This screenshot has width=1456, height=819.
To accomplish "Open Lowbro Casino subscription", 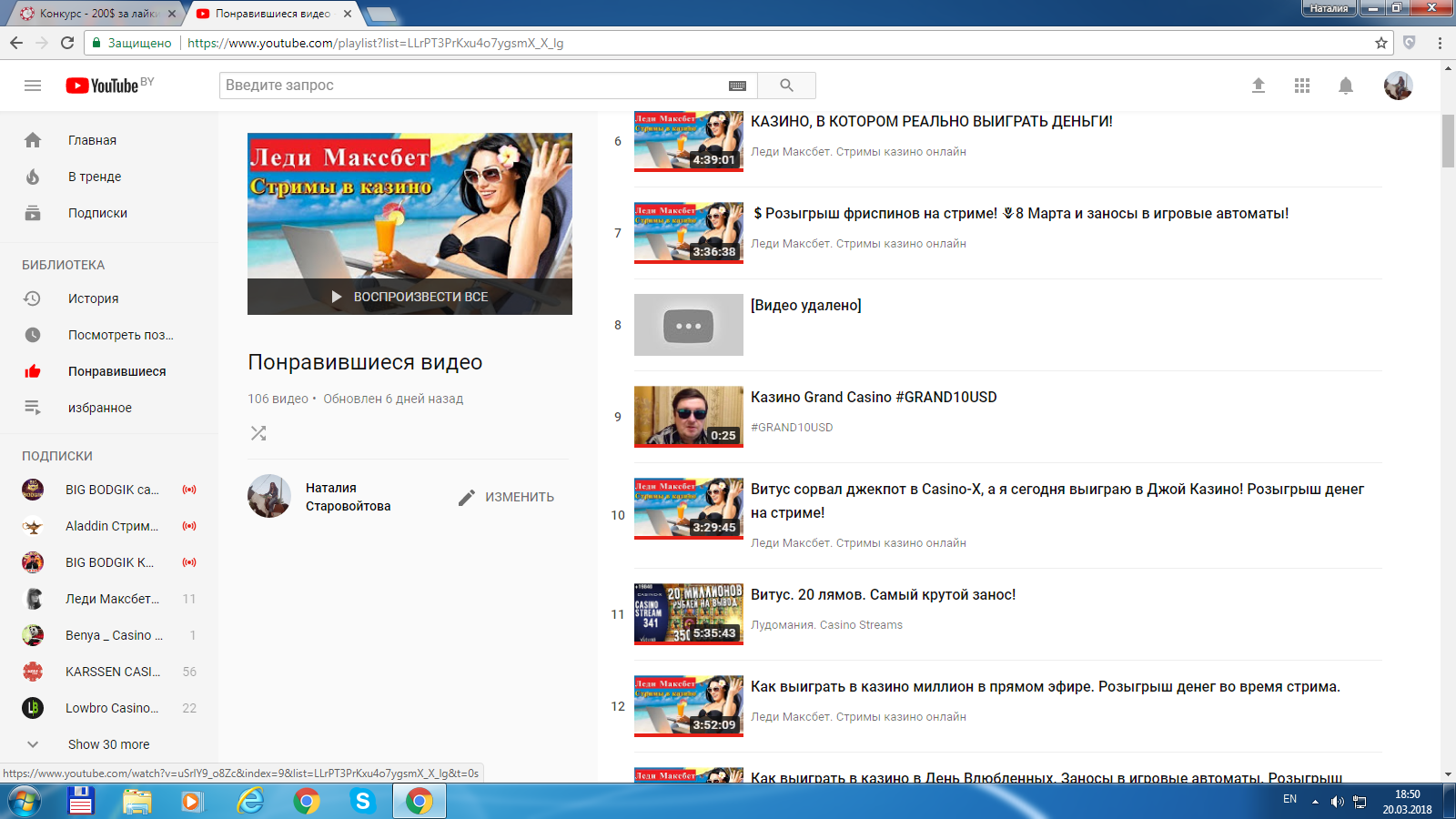I will (109, 708).
